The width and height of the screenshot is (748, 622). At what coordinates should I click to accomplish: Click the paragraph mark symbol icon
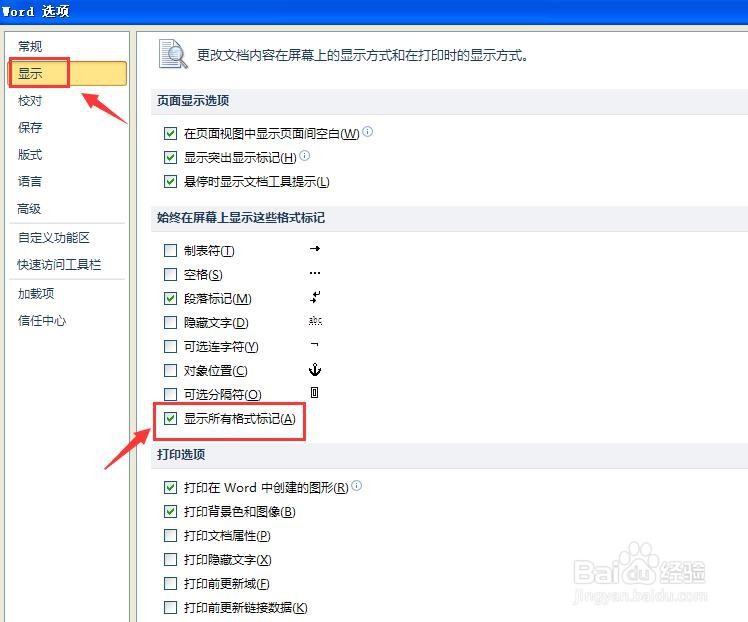(x=315, y=297)
